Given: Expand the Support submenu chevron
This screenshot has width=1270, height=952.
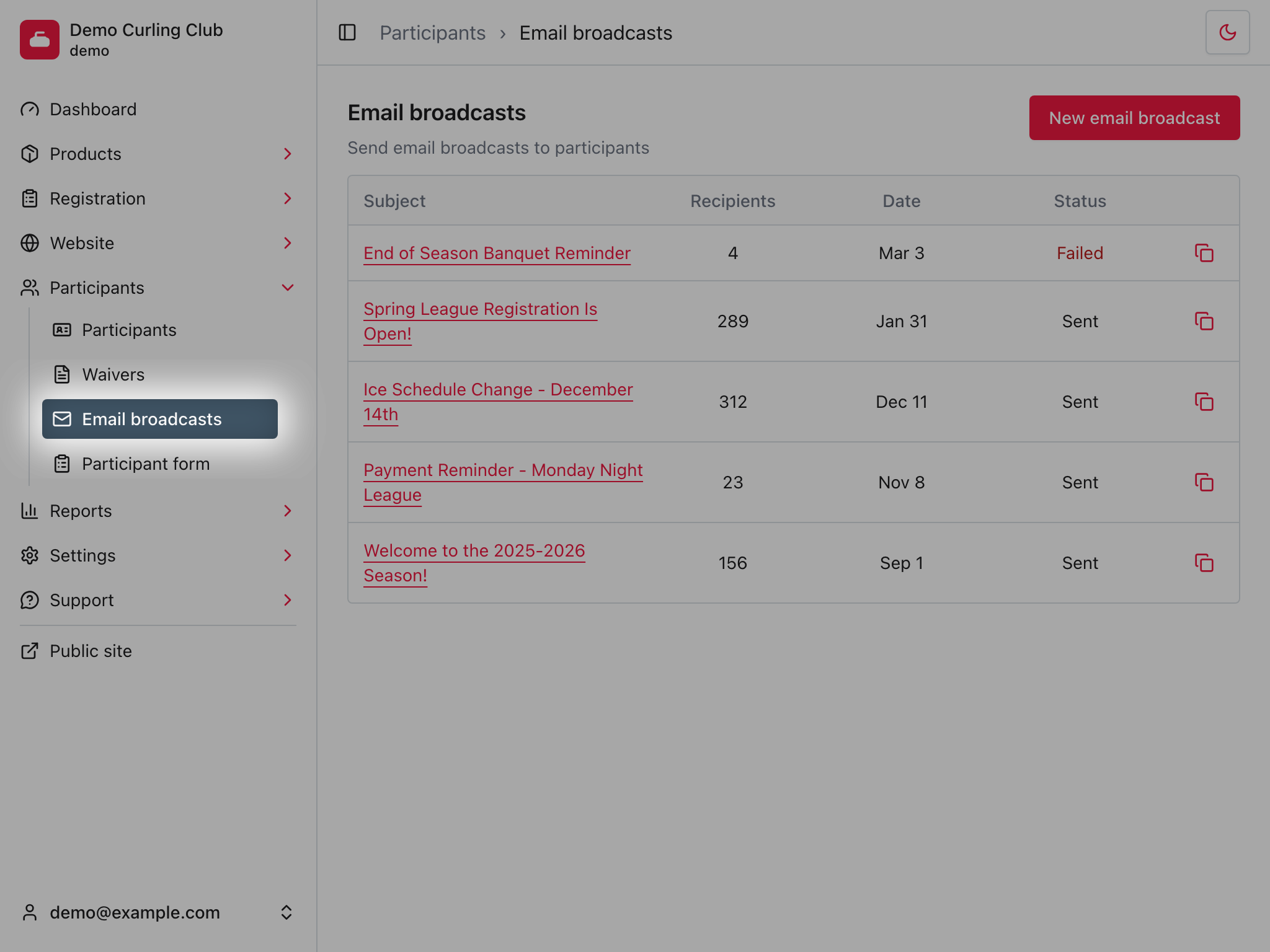Looking at the screenshot, I should click(287, 600).
